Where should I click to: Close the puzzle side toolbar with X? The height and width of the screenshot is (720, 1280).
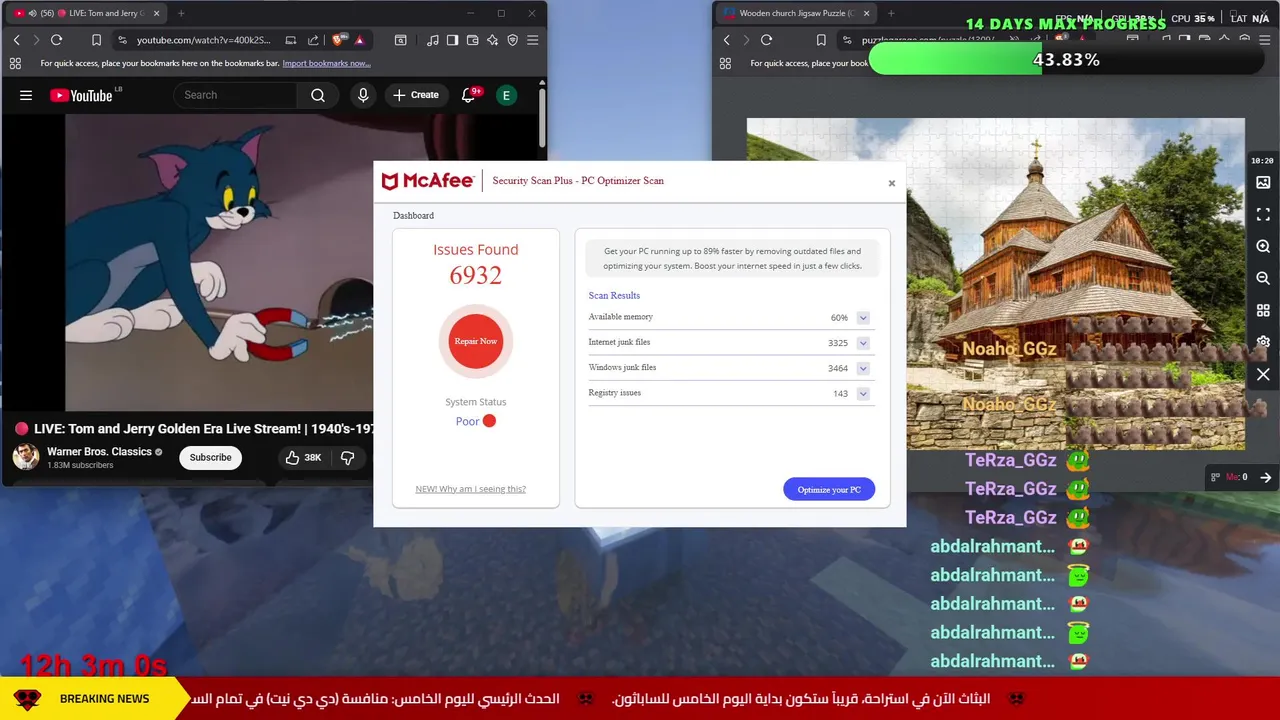1263,374
